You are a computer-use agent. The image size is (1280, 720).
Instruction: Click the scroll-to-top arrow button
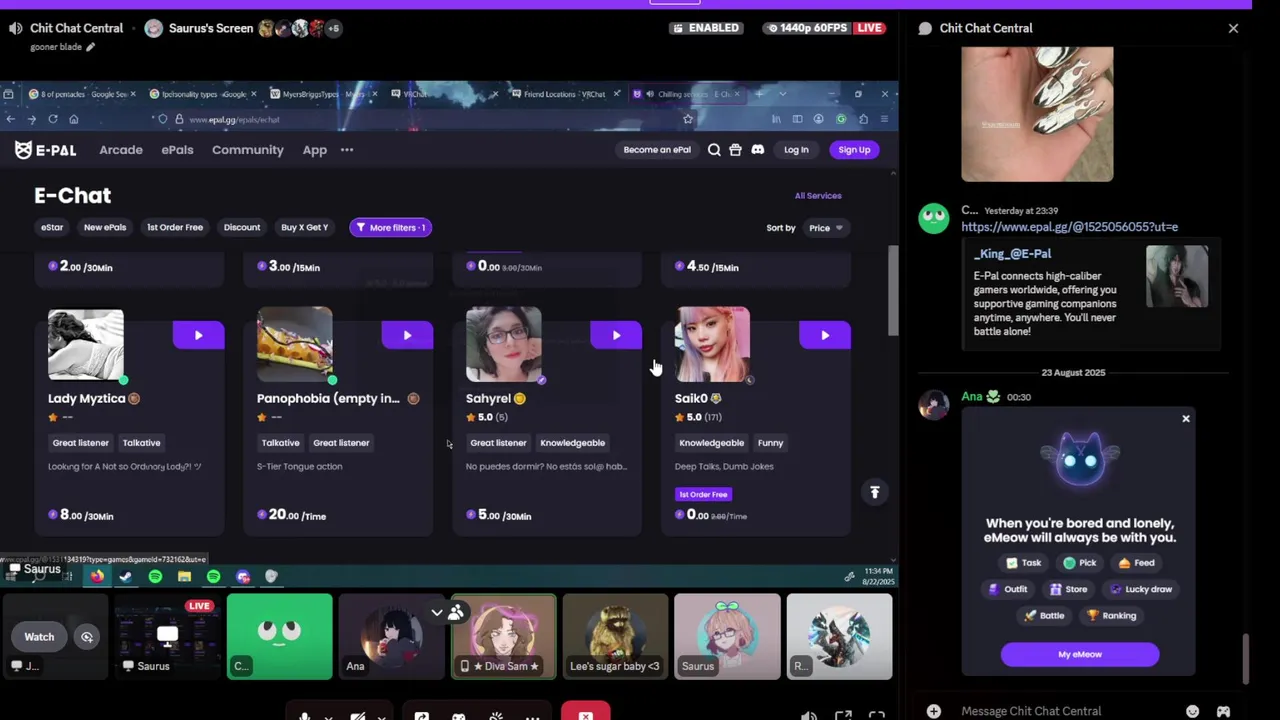coord(875,492)
